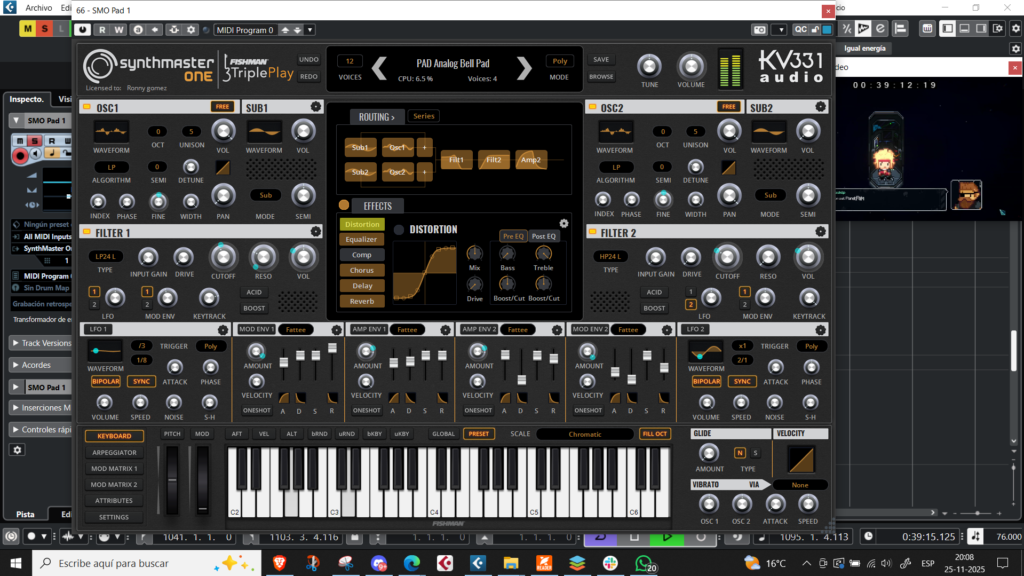This screenshot has height=576, width=1024.
Task: Click SUB1 waveform display
Action: (264, 132)
